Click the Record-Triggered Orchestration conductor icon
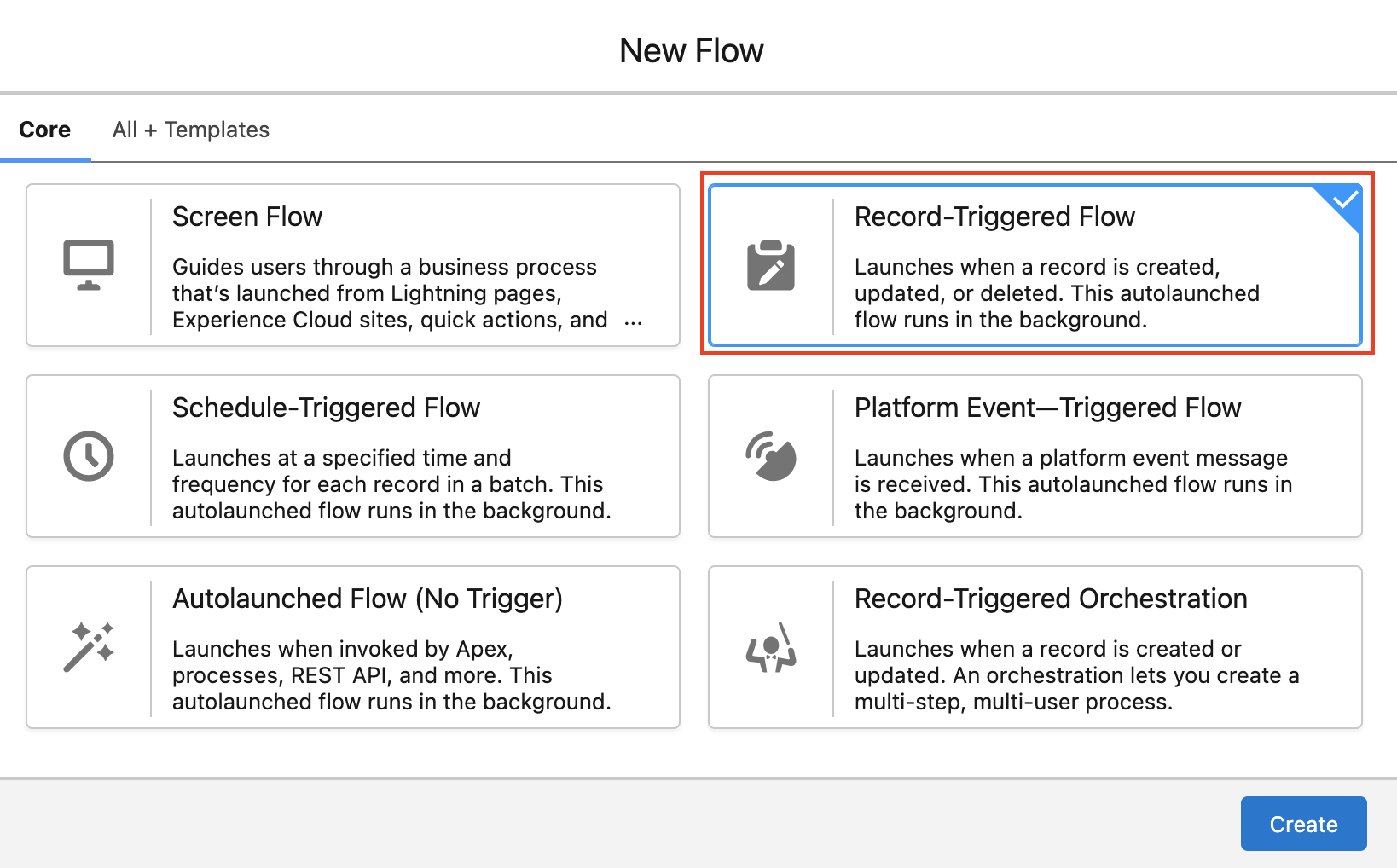 click(x=771, y=647)
